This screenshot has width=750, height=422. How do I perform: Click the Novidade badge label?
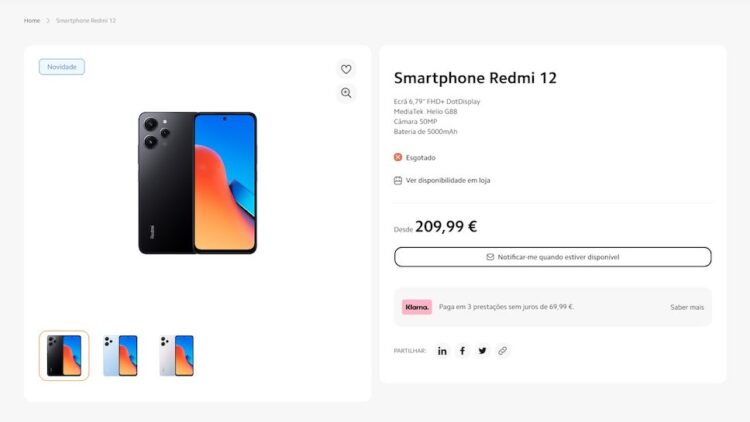click(62, 67)
